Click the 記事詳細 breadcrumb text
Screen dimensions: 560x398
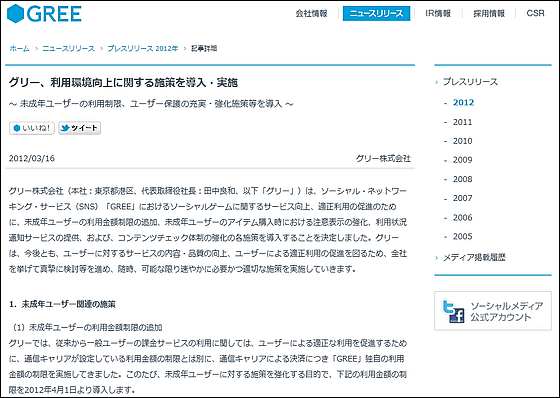pyautogui.click(x=204, y=48)
